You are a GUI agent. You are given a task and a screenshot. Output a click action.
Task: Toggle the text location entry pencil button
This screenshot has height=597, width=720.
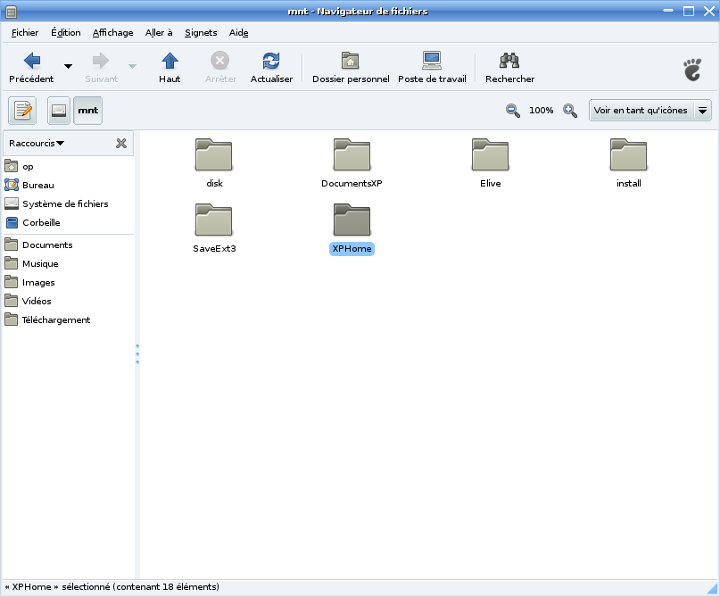click(22, 110)
